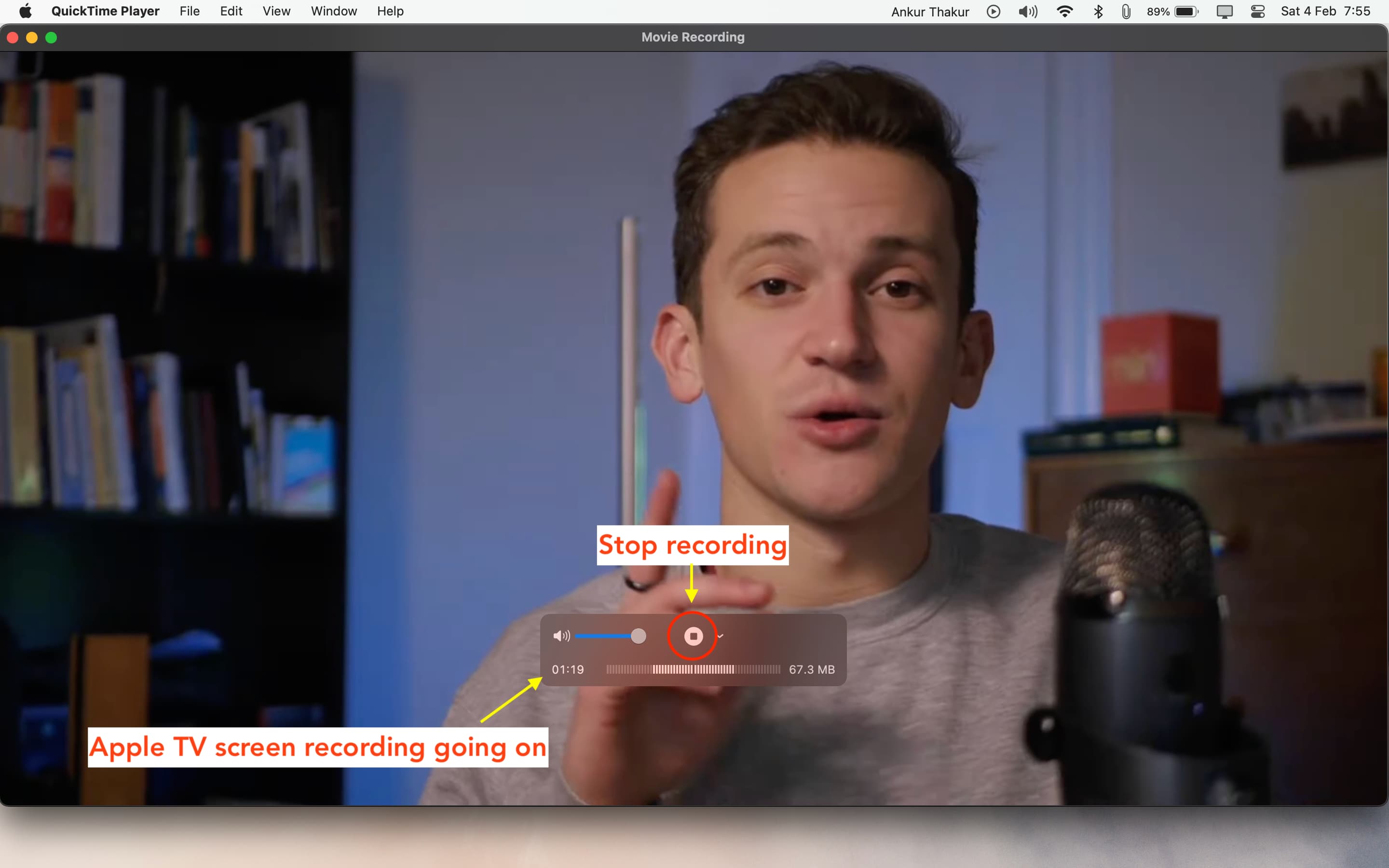Open the Apple menu
Image resolution: width=1389 pixels, height=868 pixels.
(x=25, y=12)
